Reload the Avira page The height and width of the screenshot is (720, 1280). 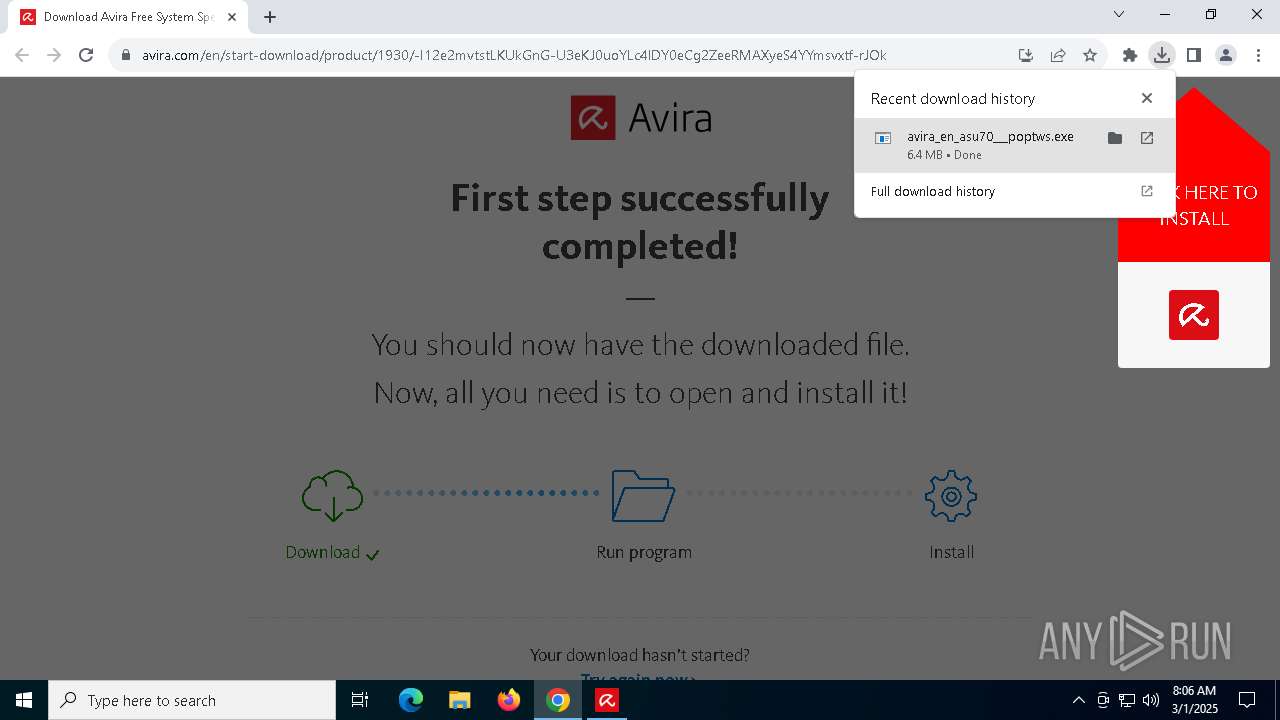pyautogui.click(x=86, y=55)
